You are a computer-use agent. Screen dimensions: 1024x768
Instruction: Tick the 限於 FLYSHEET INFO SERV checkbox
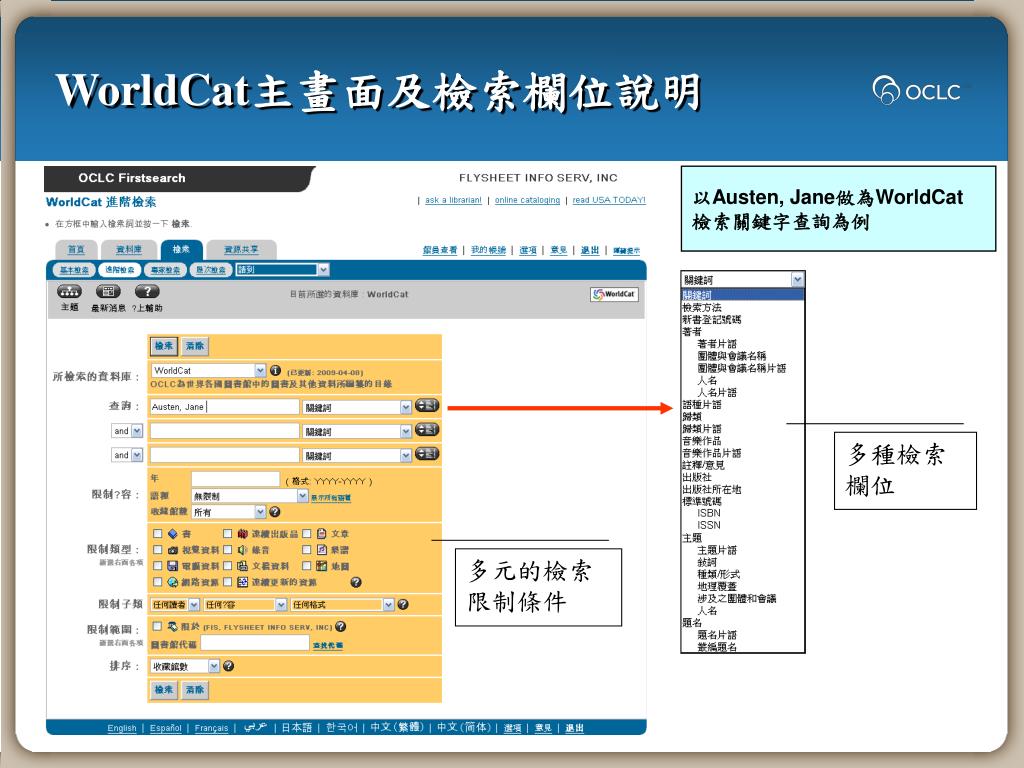point(157,626)
